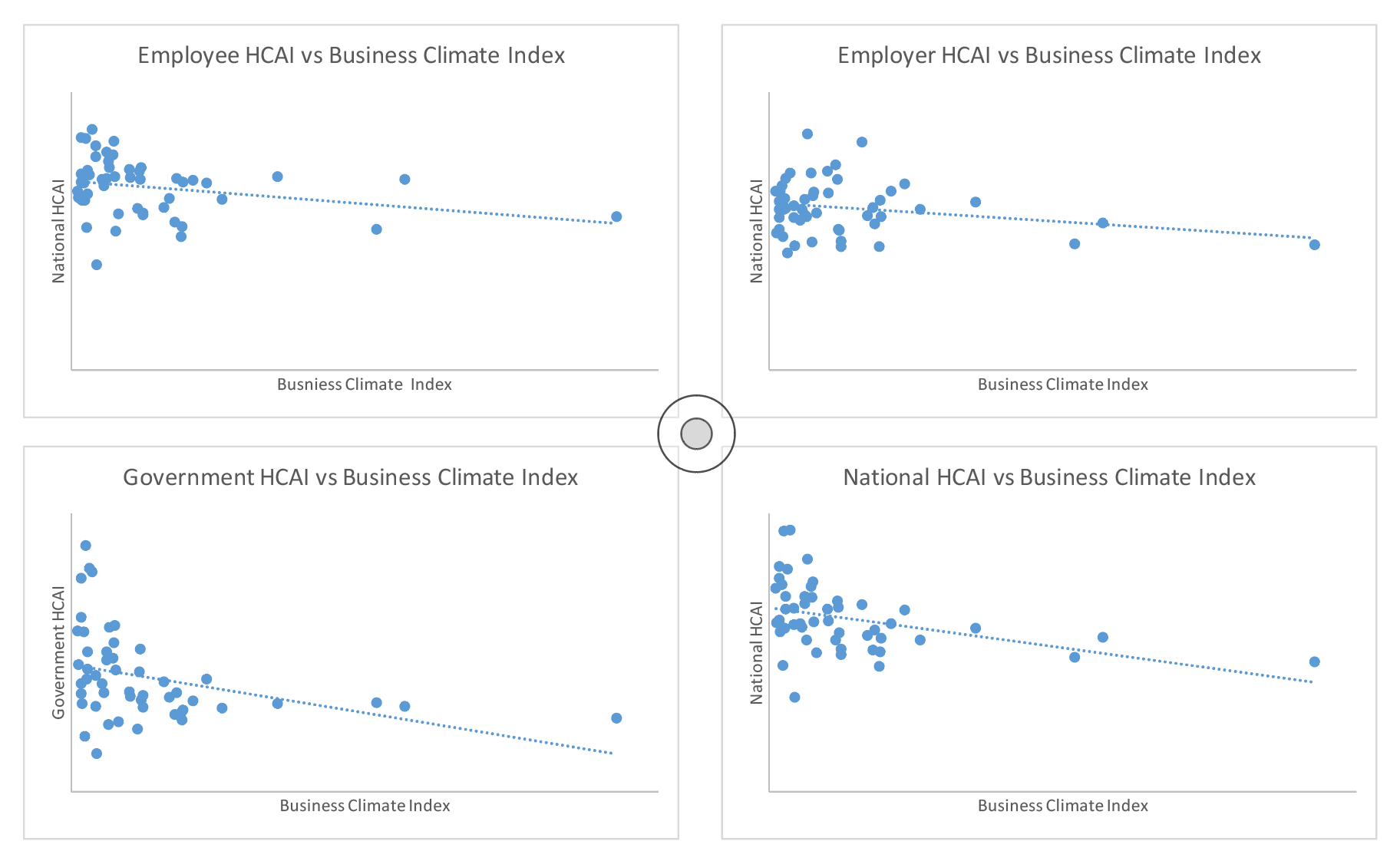The image size is (1400, 861).
Task: Click the Government chart's Business Climate Index axis label
Action: [x=365, y=806]
